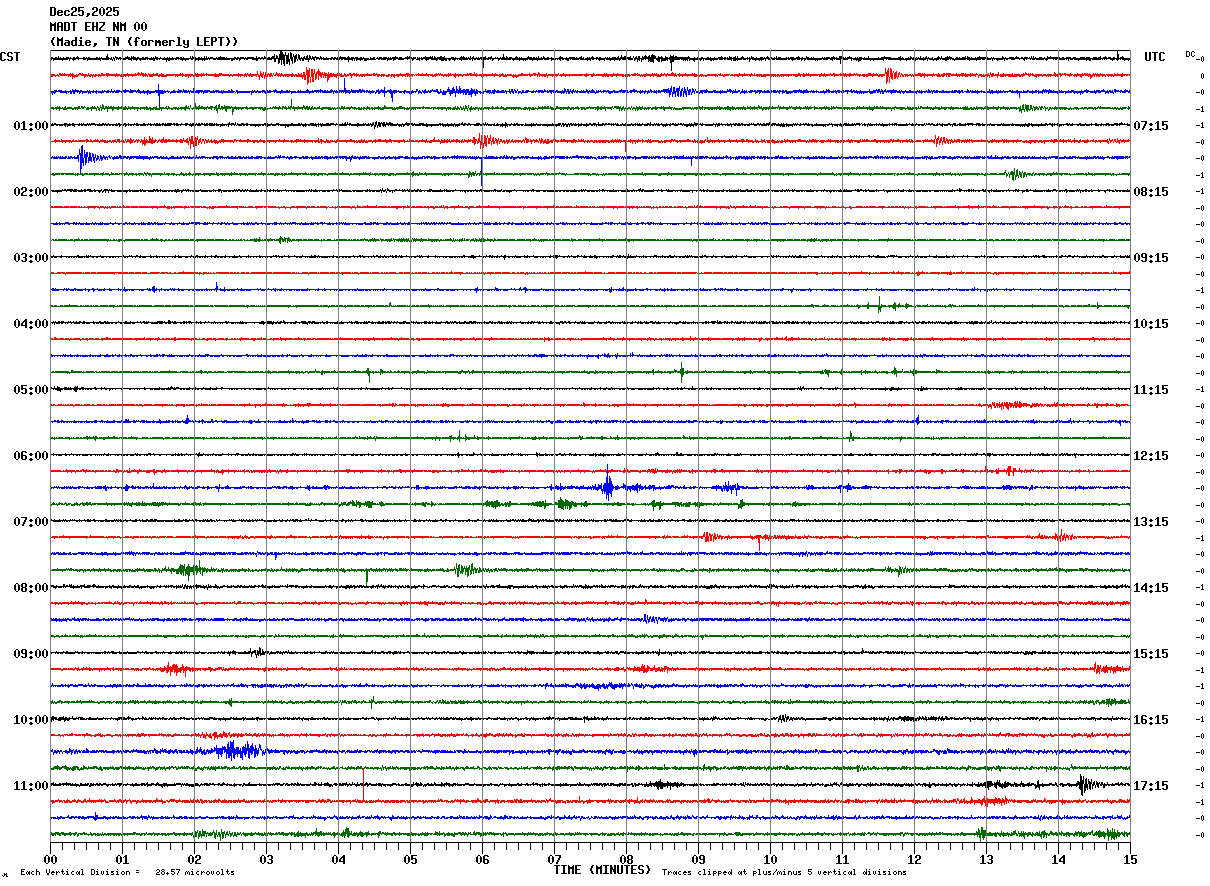Click the DC column header

(x=1190, y=54)
